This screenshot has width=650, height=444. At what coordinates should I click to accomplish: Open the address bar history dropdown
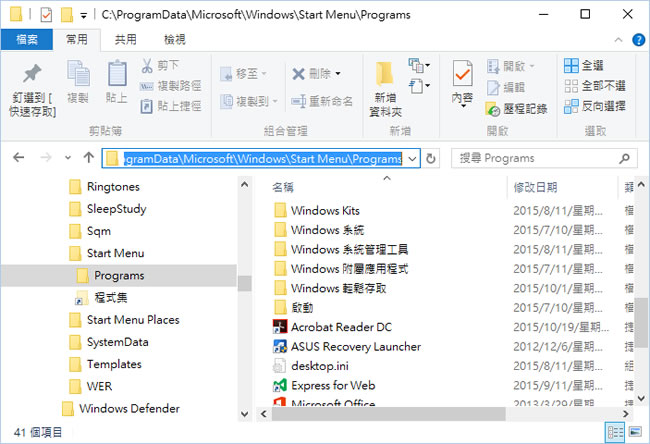tap(412, 158)
